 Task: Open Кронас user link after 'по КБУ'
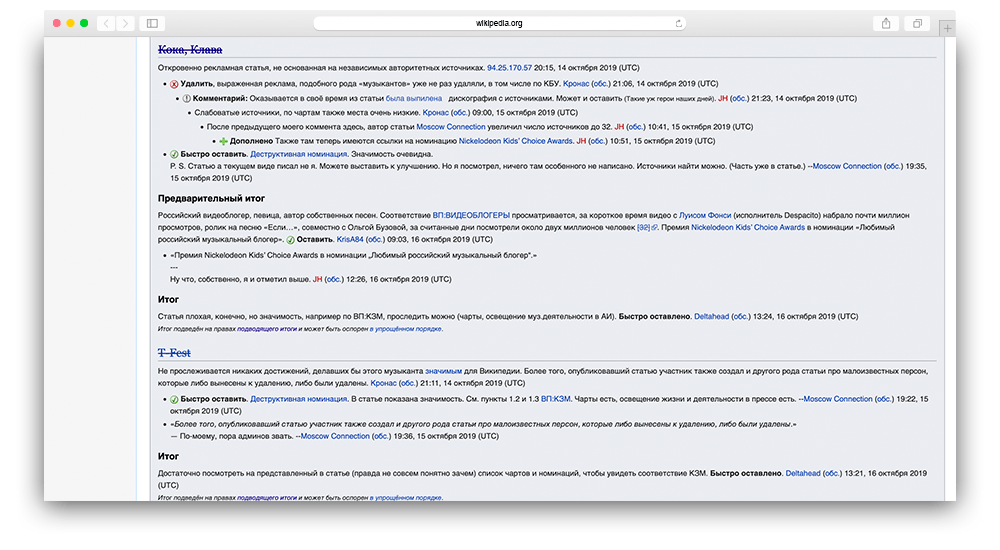tap(576, 84)
